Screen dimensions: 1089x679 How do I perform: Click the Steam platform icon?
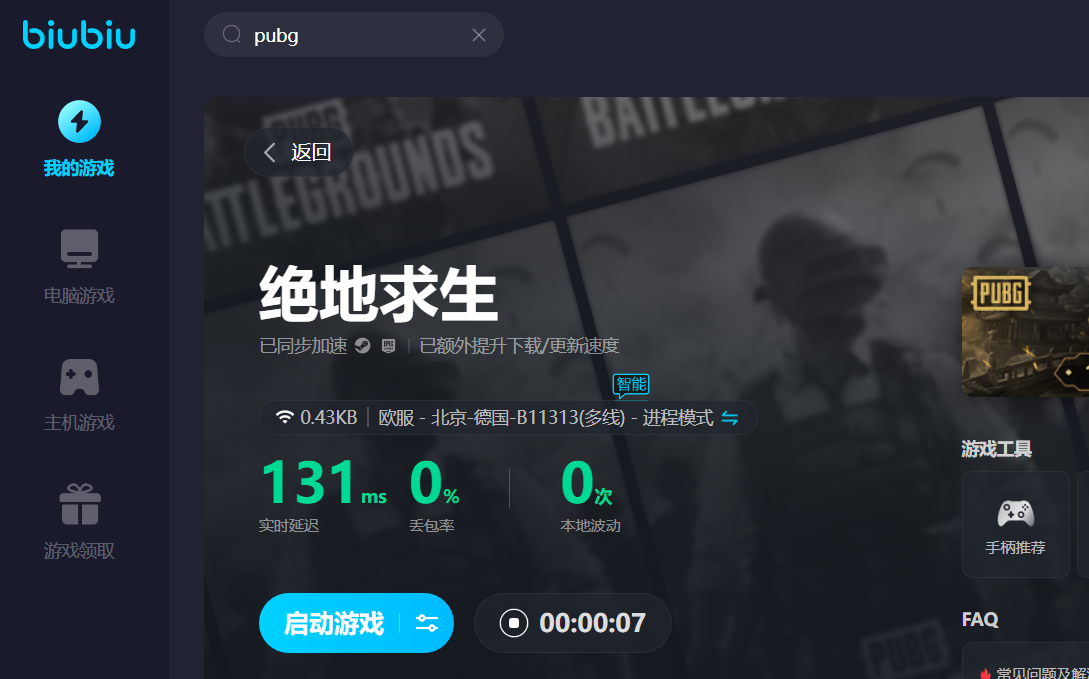click(x=363, y=346)
